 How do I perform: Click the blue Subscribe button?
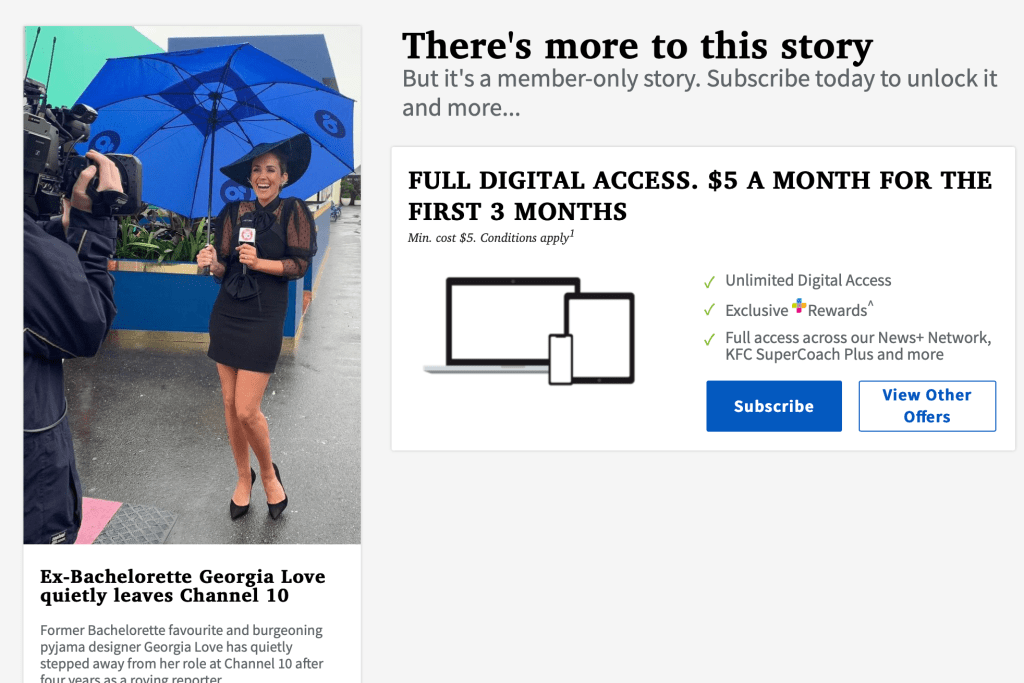[x=774, y=406]
